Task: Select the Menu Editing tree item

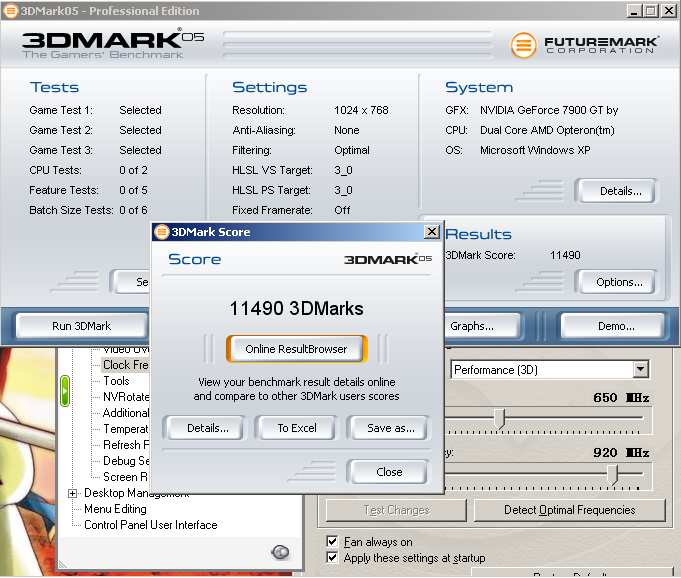Action: pyautogui.click(x=115, y=509)
